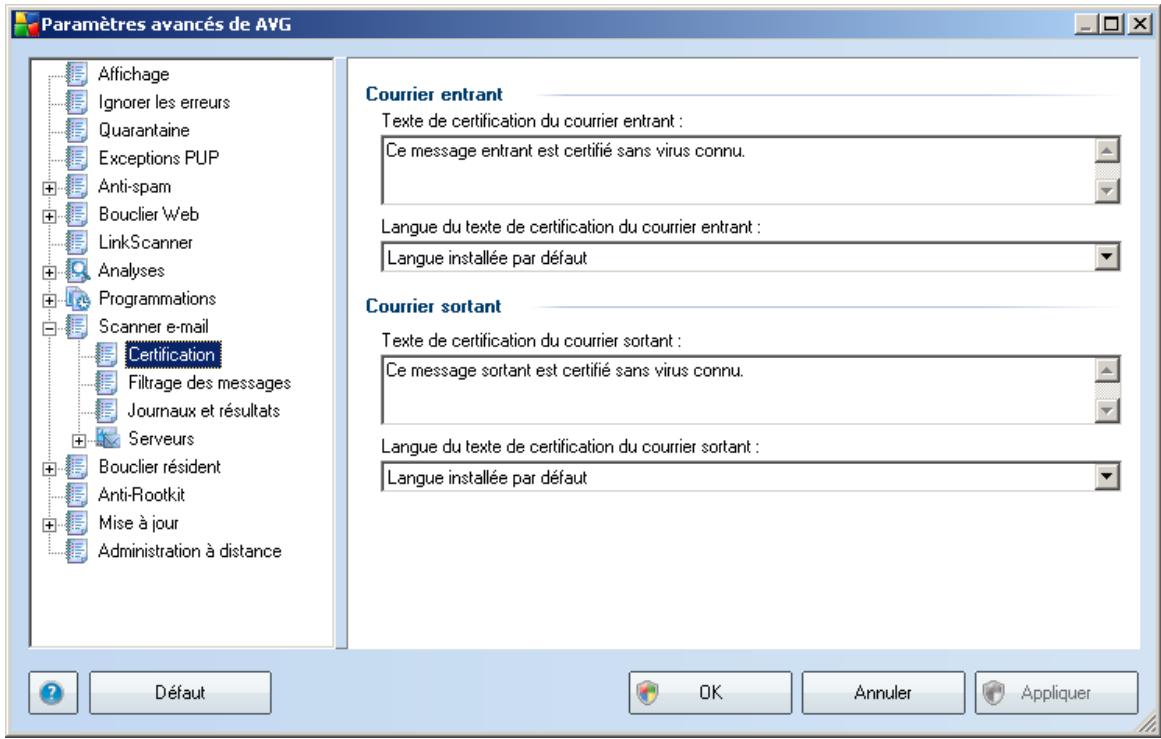
Task: Select Exceptions PUP tree item
Action: point(158,158)
